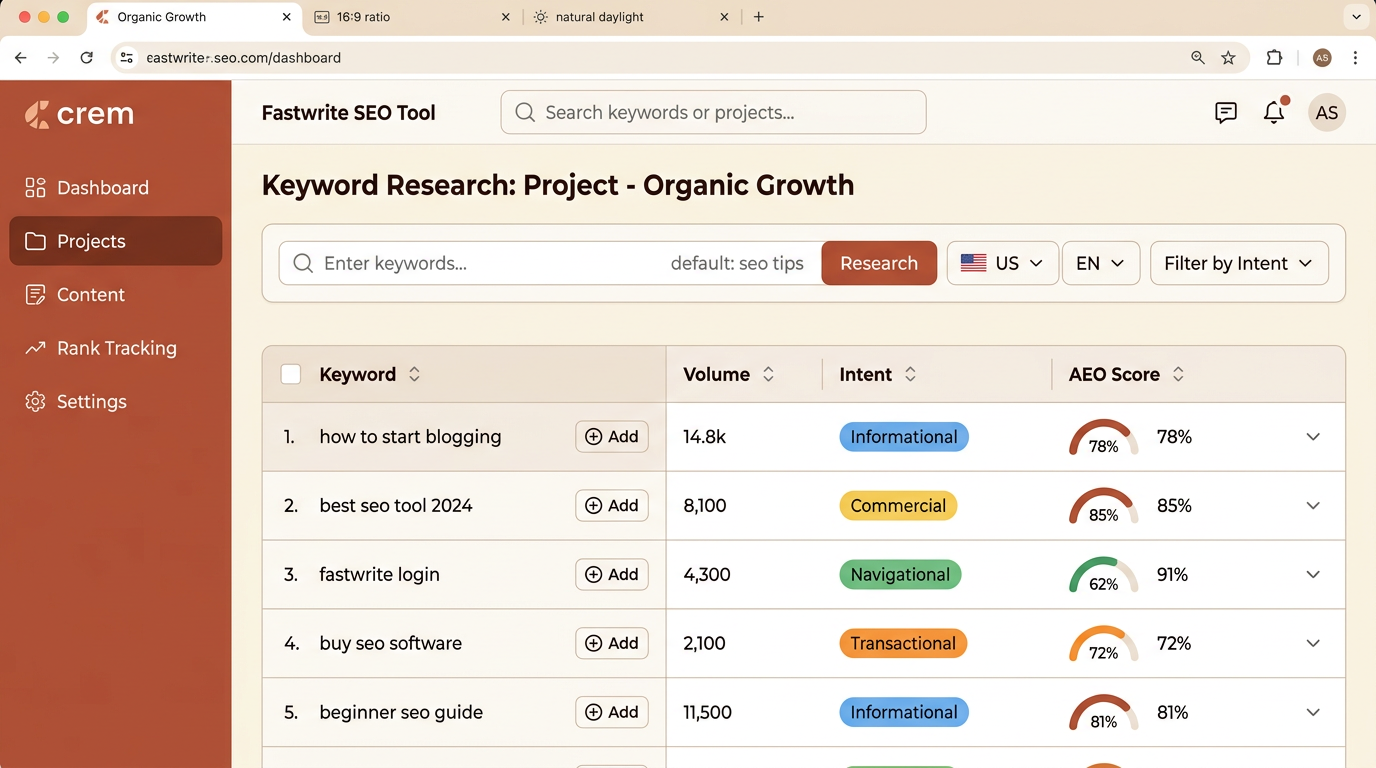
Task: Click the 72% orange AEO gauge
Action: coord(1104,645)
